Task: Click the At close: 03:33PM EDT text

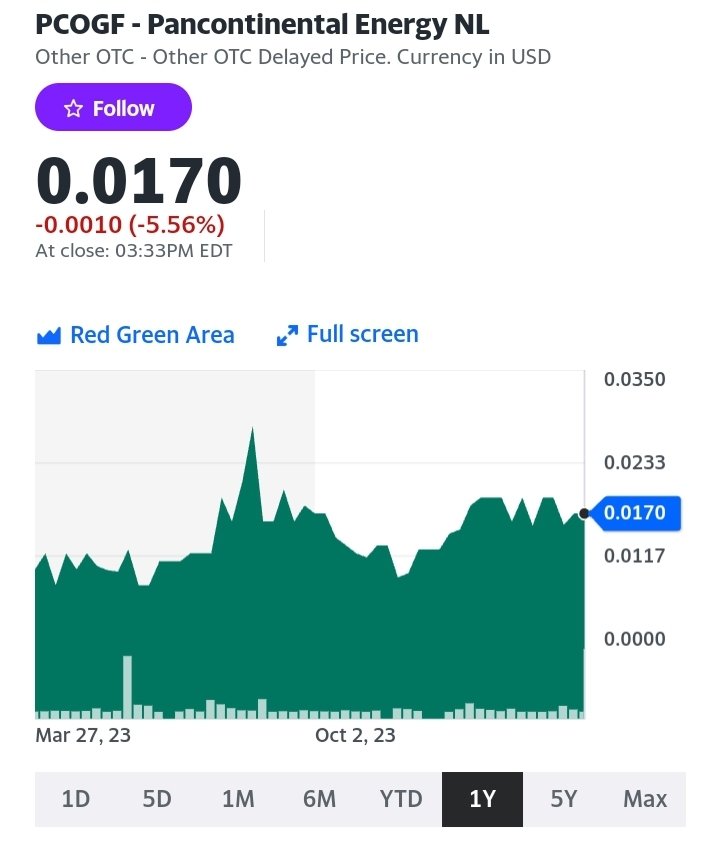Action: point(134,251)
